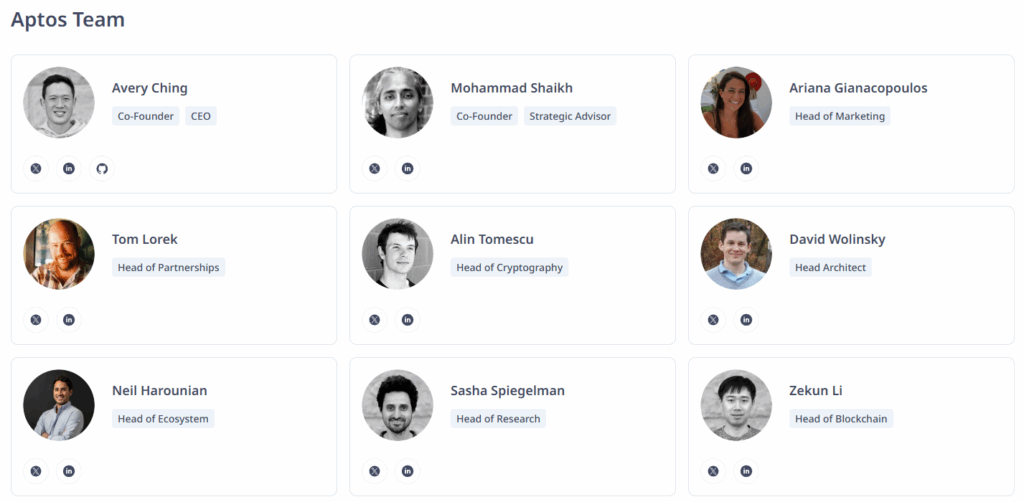Open David Wolinsky's X icon

click(x=713, y=320)
